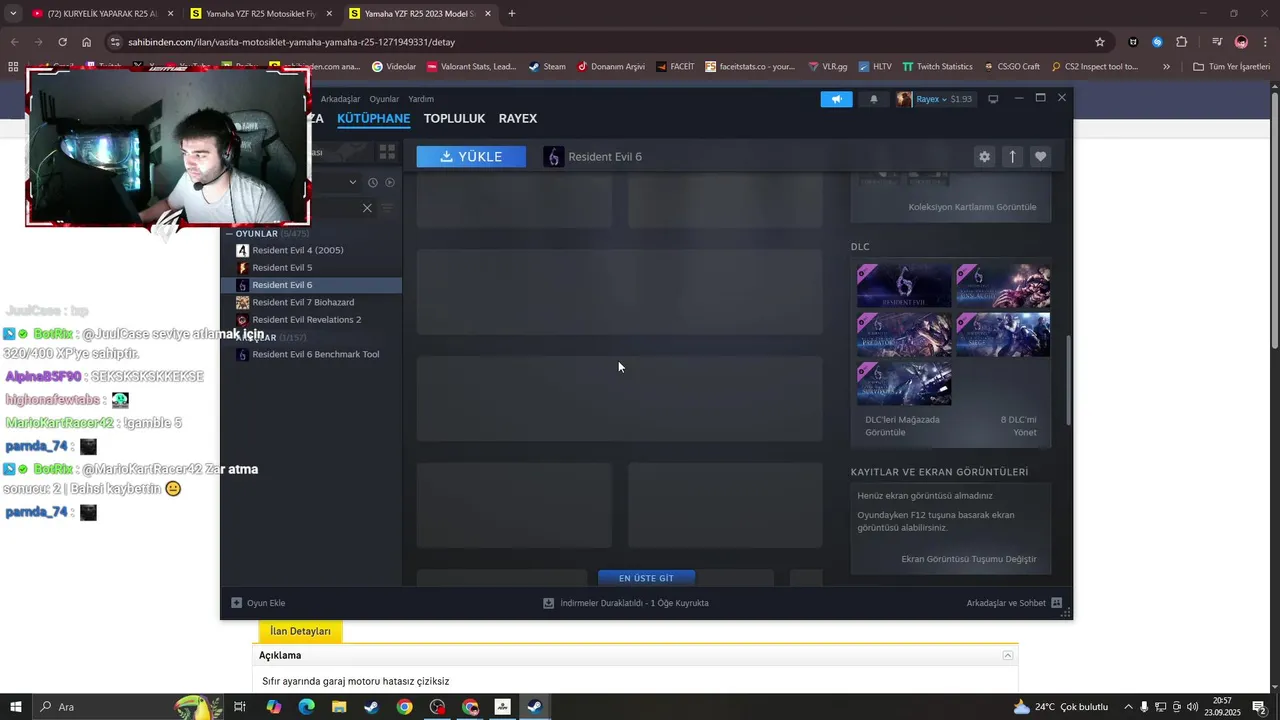Open Steam bookmark in bookmarks bar

[x=547, y=67]
